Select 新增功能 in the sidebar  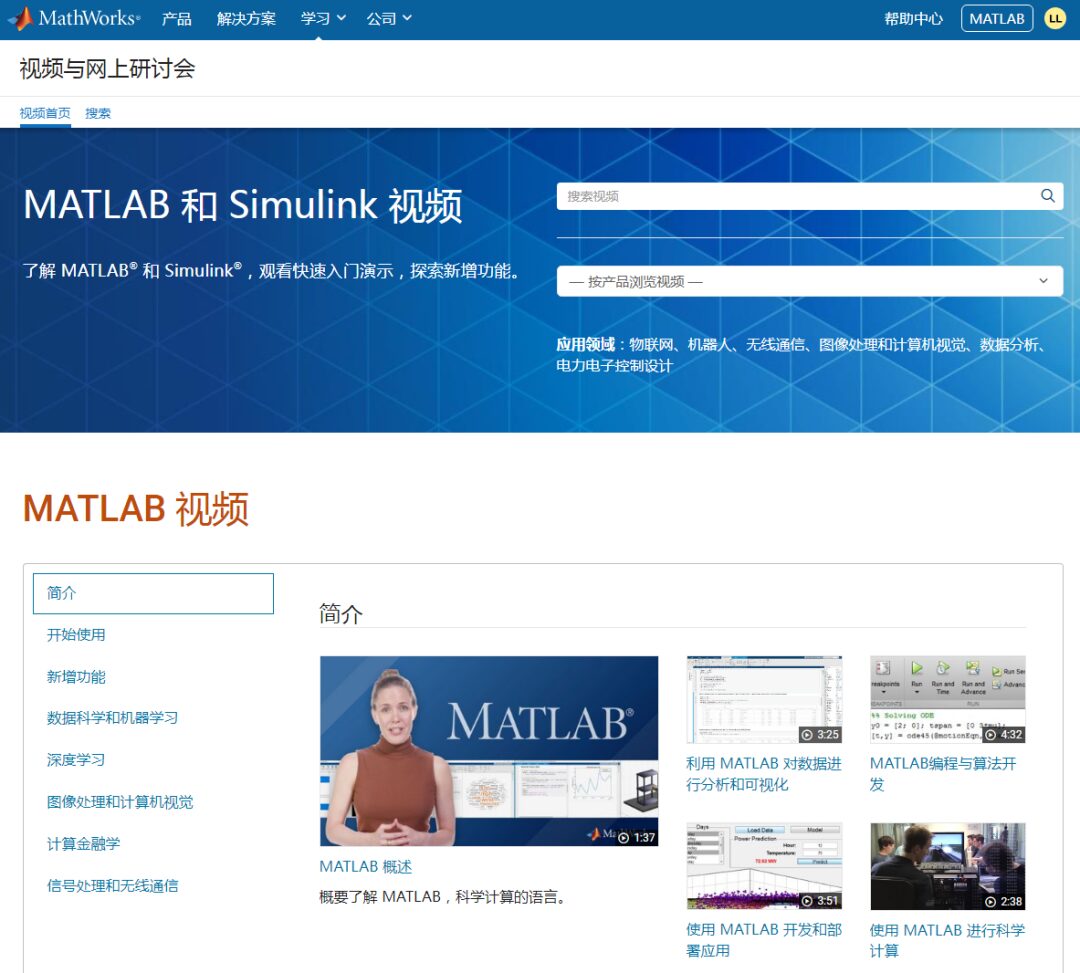pos(76,677)
